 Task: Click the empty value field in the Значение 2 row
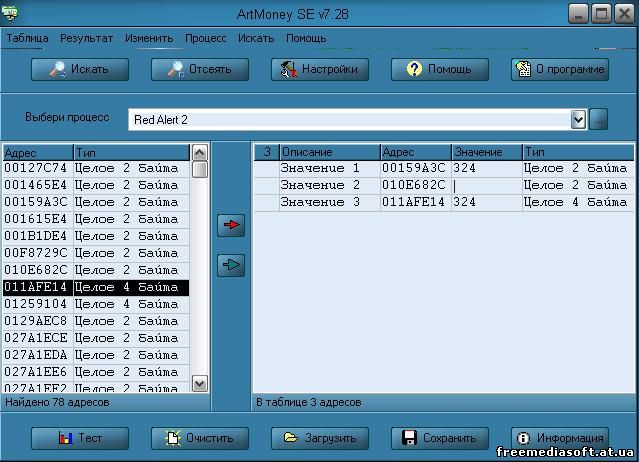[x=487, y=185]
